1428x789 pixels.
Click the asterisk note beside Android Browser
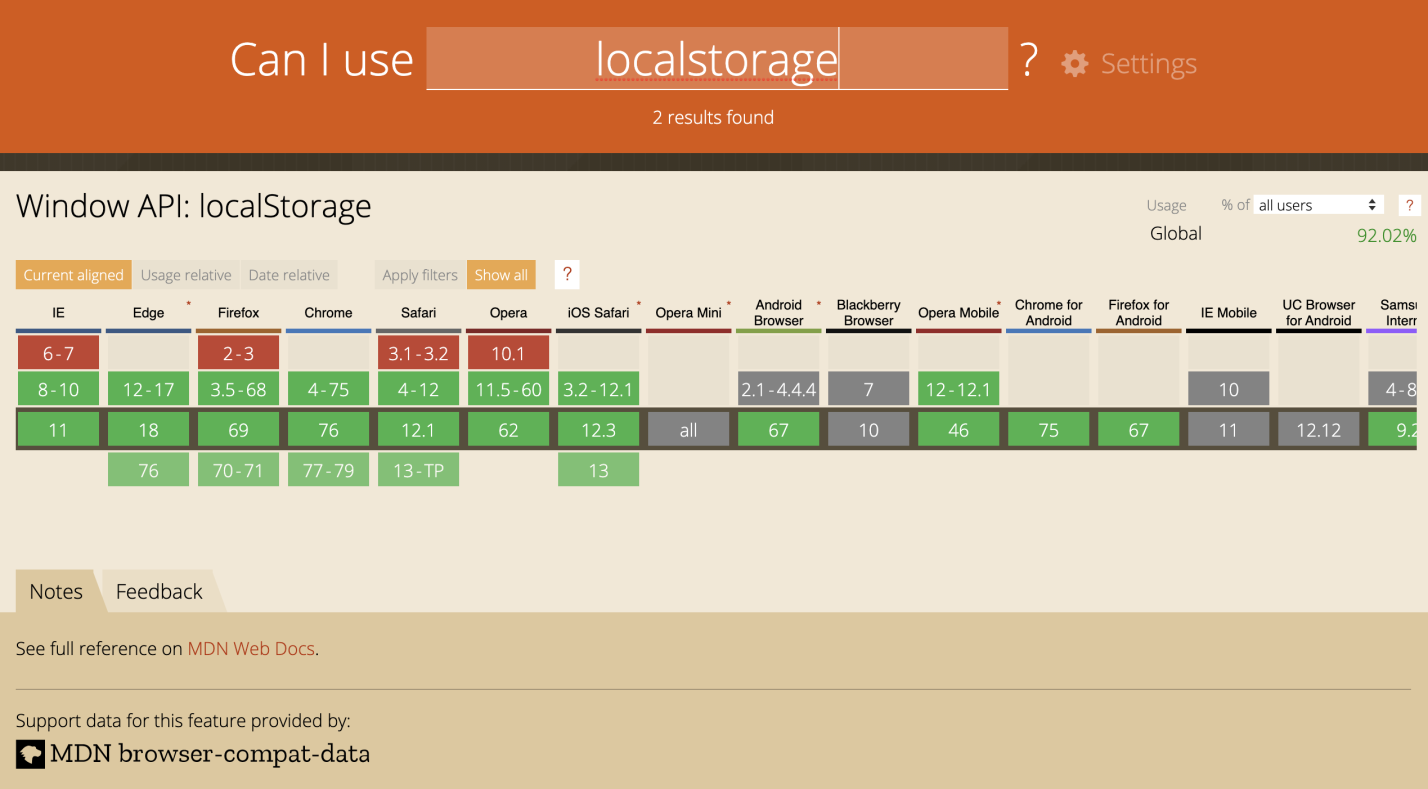tap(818, 301)
